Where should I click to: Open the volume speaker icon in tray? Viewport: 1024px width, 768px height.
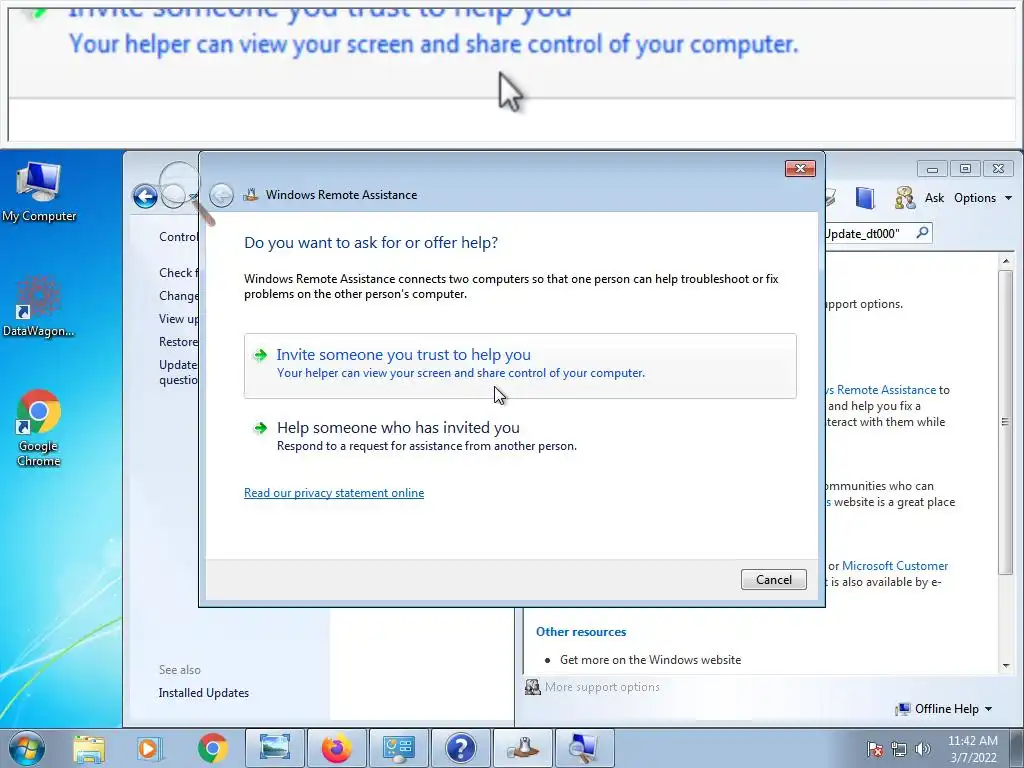923,748
